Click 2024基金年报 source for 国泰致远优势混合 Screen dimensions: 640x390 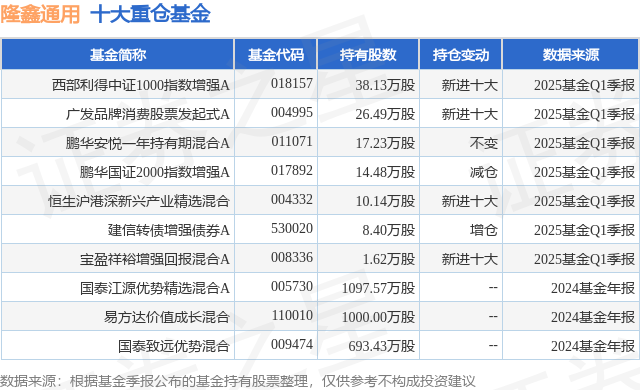click(593, 346)
